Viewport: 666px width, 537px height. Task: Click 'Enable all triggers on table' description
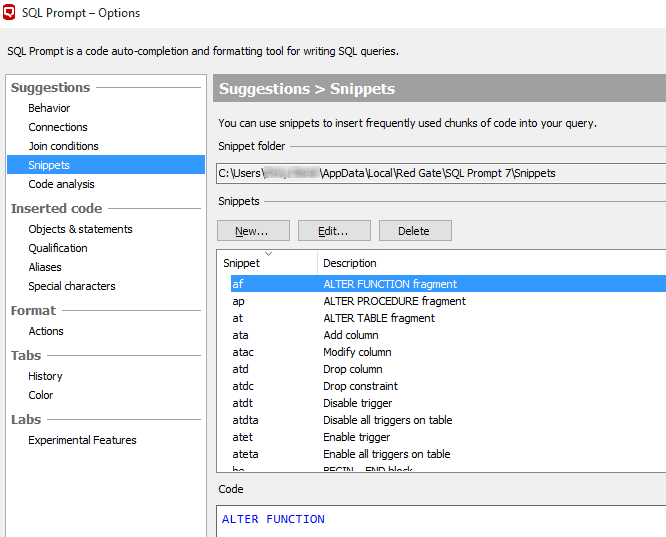[387, 454]
